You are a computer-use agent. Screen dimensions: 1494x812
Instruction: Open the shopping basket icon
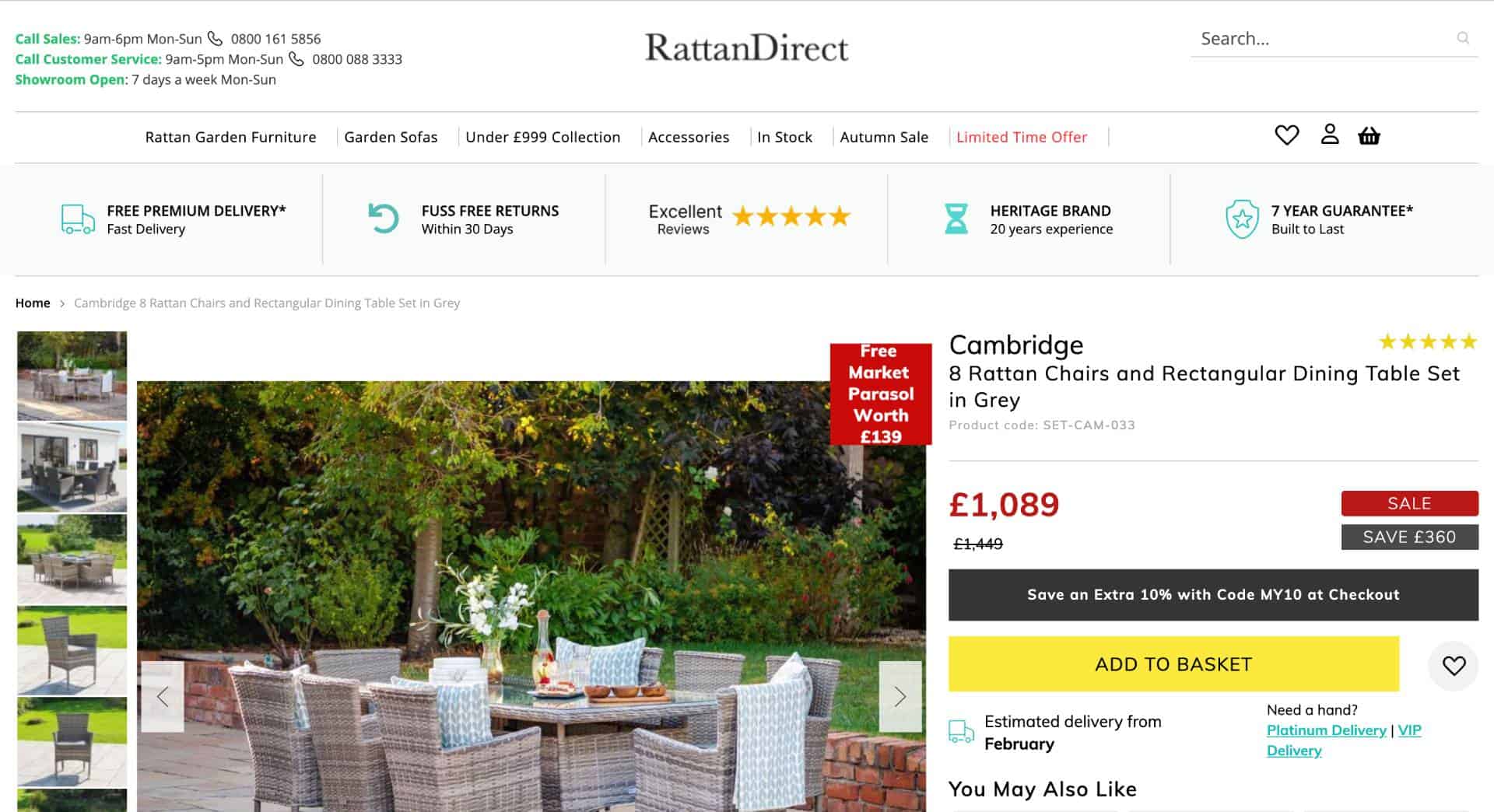pos(1369,136)
